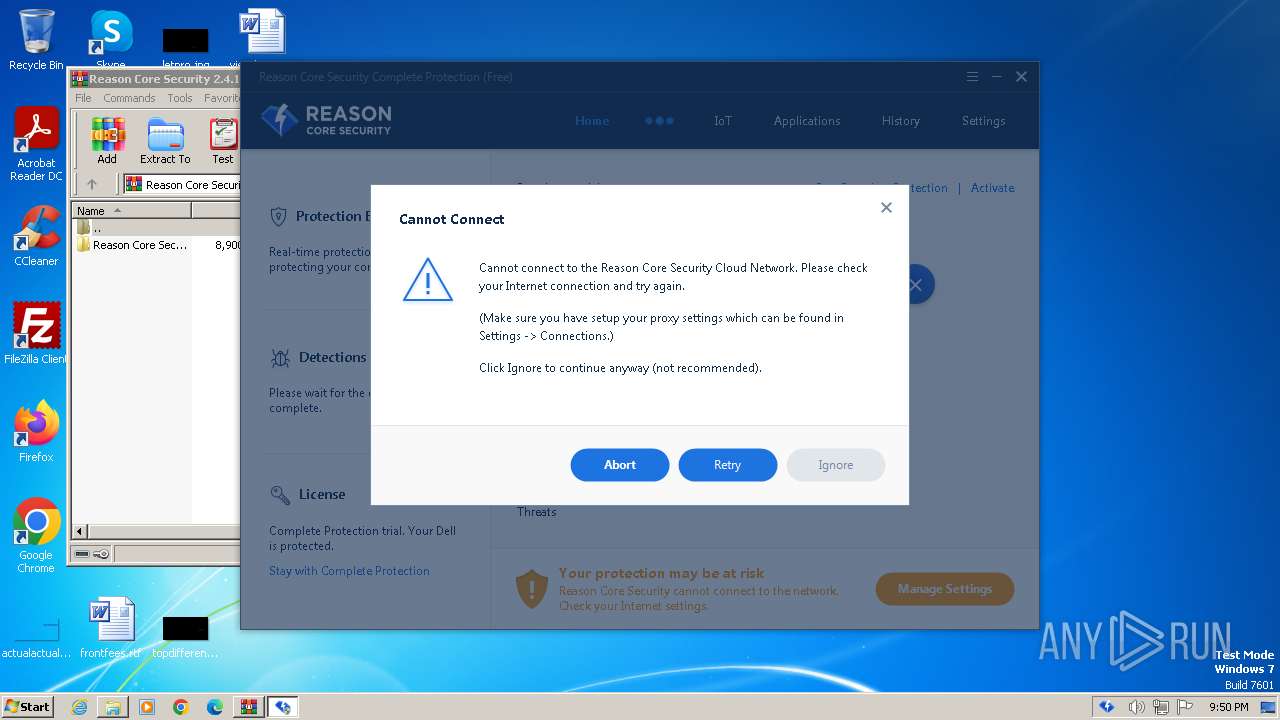This screenshot has height=720, width=1280.
Task: Open the Tools menu in WinRAR
Action: click(x=180, y=98)
